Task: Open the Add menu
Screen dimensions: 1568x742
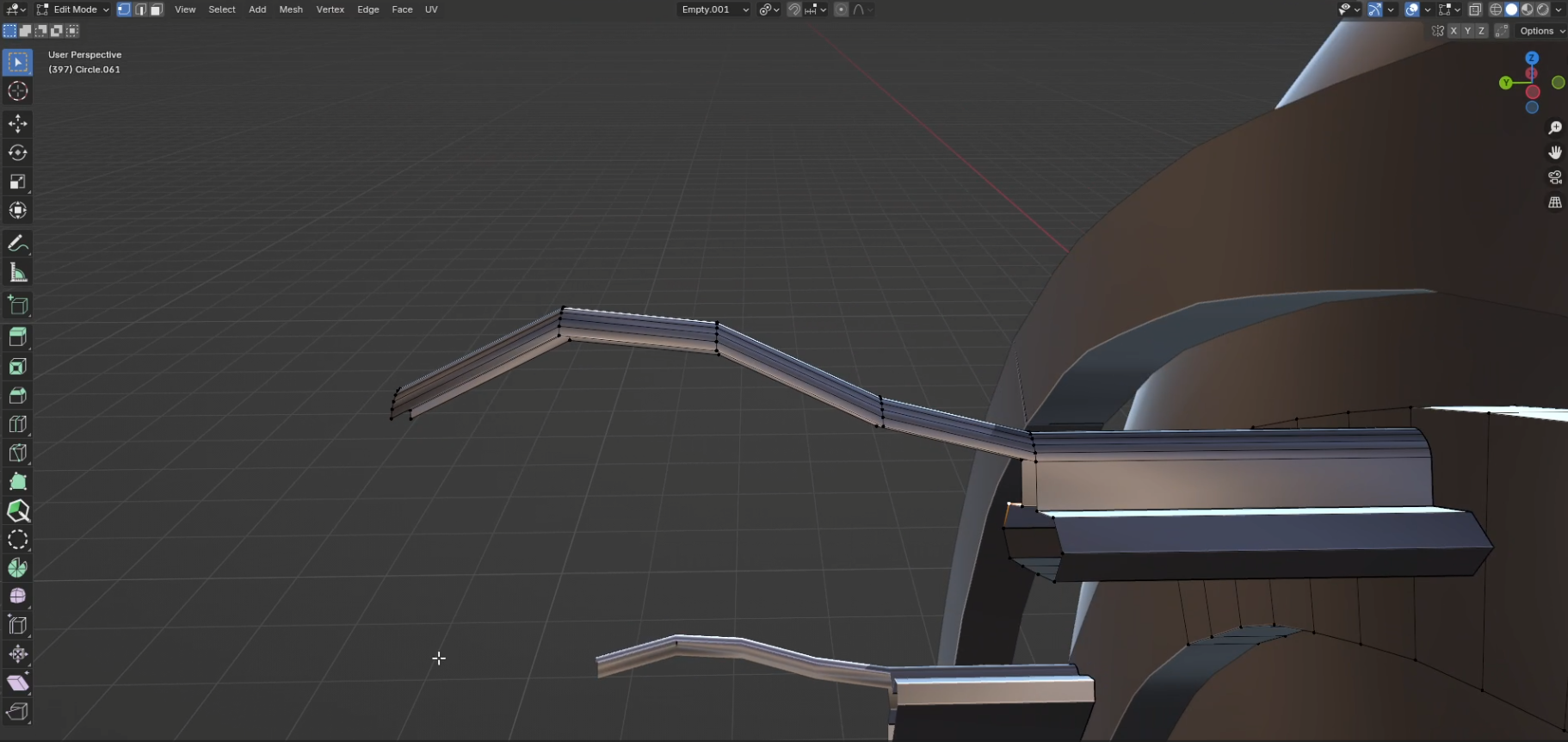Action: (x=257, y=9)
